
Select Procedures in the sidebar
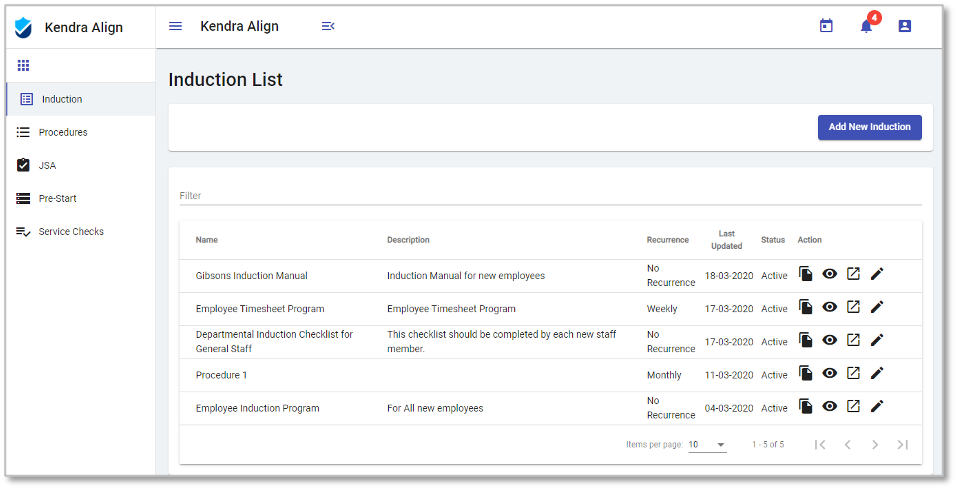(x=63, y=132)
